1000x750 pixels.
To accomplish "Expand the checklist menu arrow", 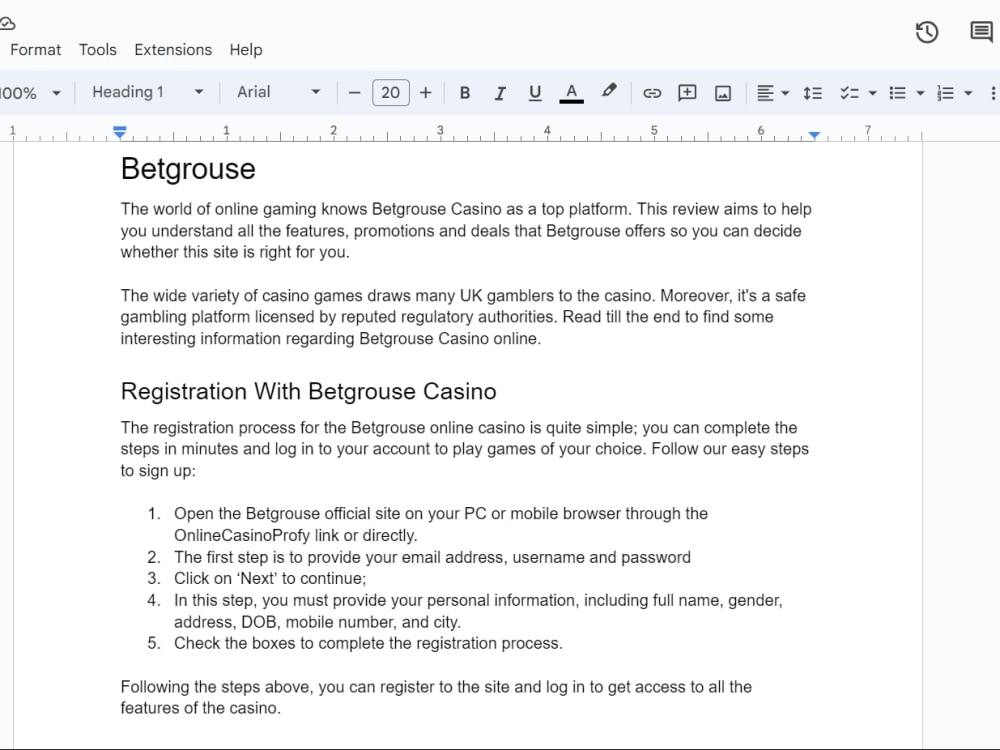I will tap(872, 93).
